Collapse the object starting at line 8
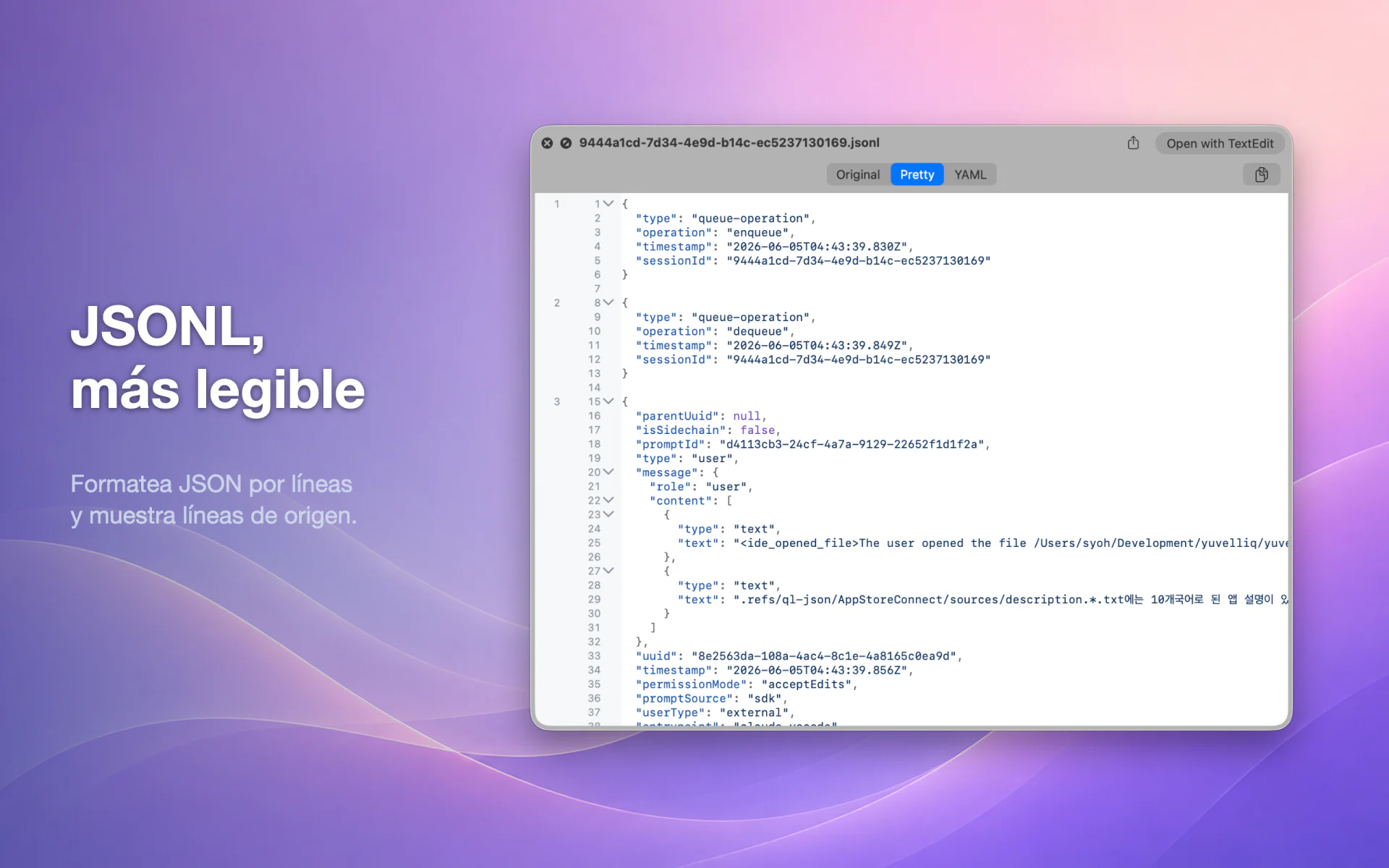This screenshot has width=1389, height=868. coord(608,302)
